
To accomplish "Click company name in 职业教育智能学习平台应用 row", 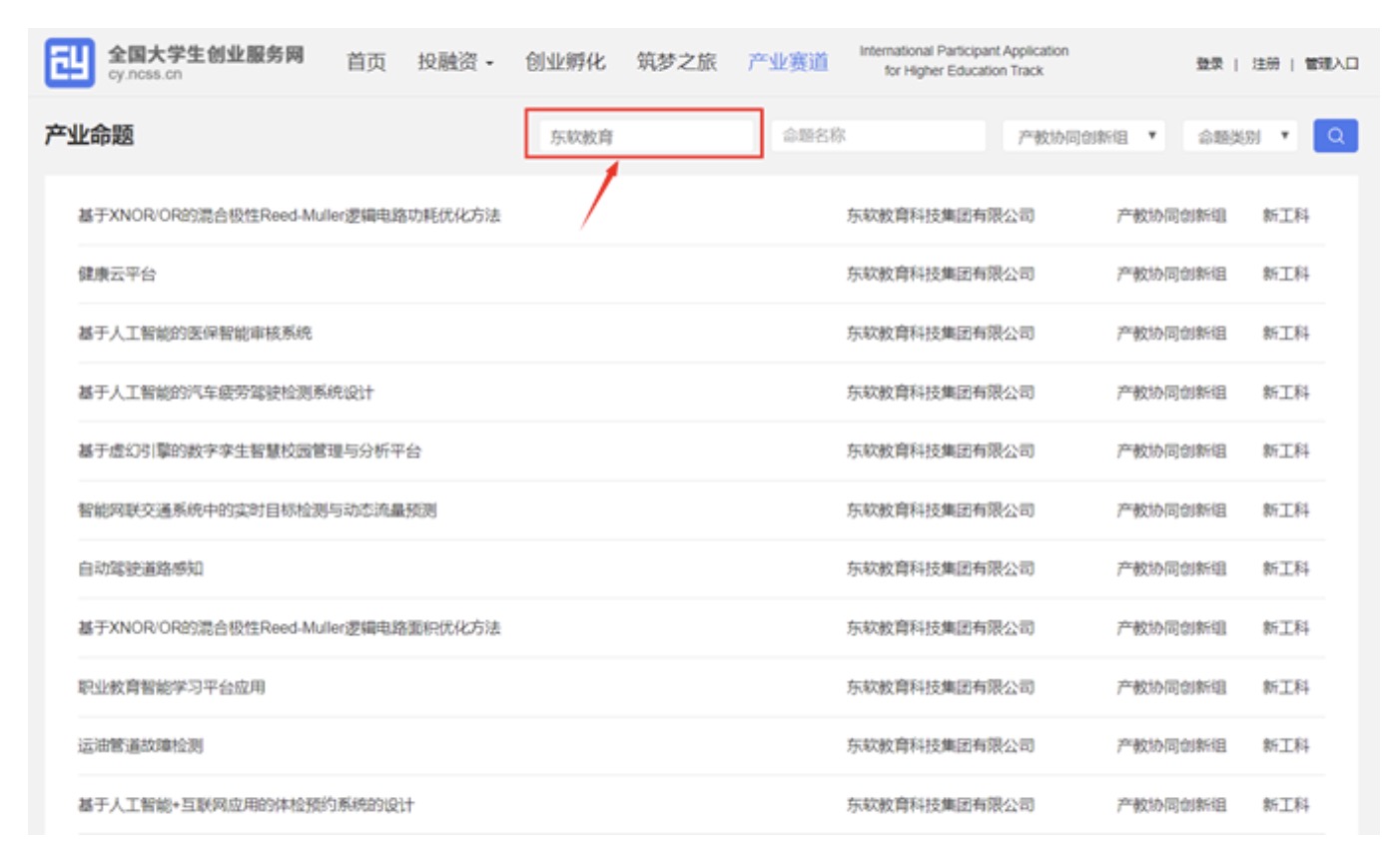I will click(x=941, y=687).
